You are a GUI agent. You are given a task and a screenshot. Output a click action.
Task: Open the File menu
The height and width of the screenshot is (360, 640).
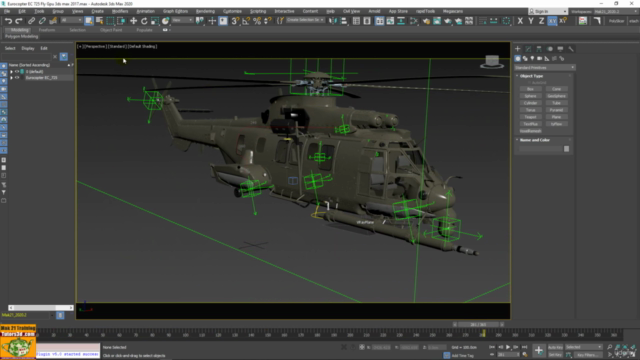(x=7, y=11)
